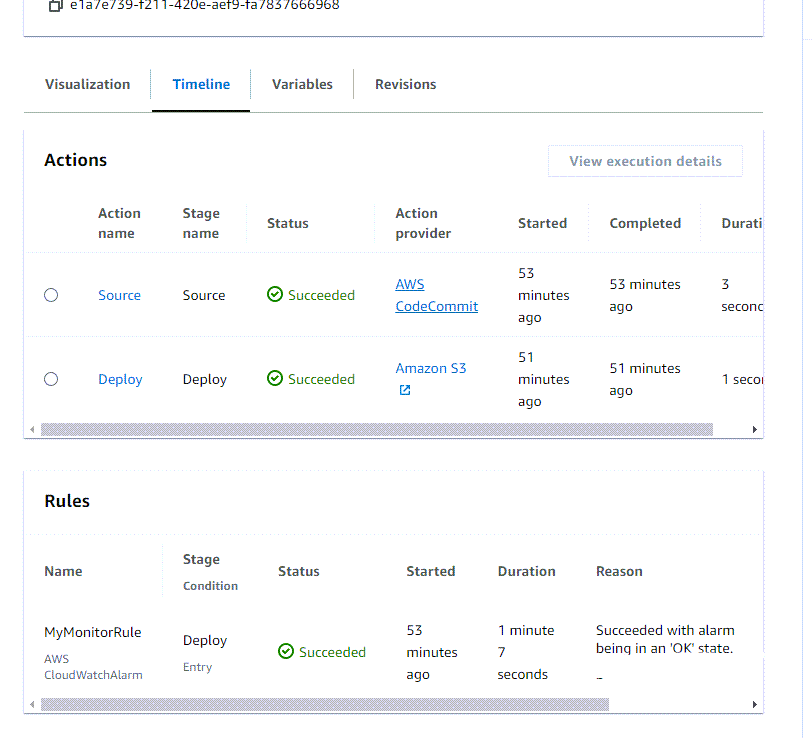
Task: Open the Source action details link
Action: click(x=119, y=295)
